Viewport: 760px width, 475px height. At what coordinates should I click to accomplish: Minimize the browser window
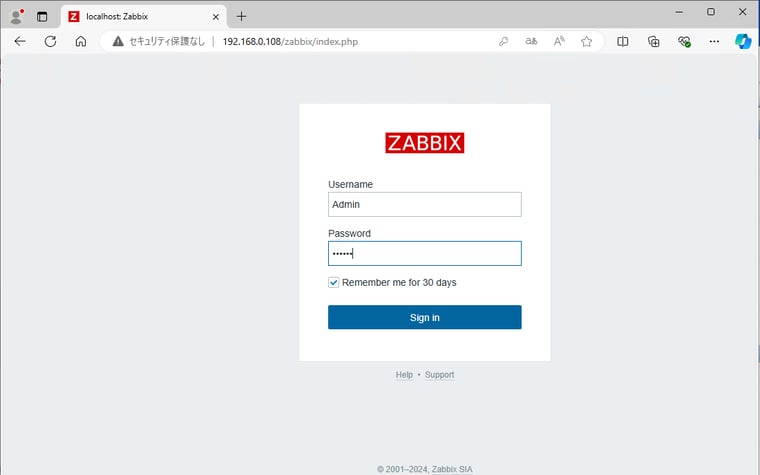(x=679, y=12)
